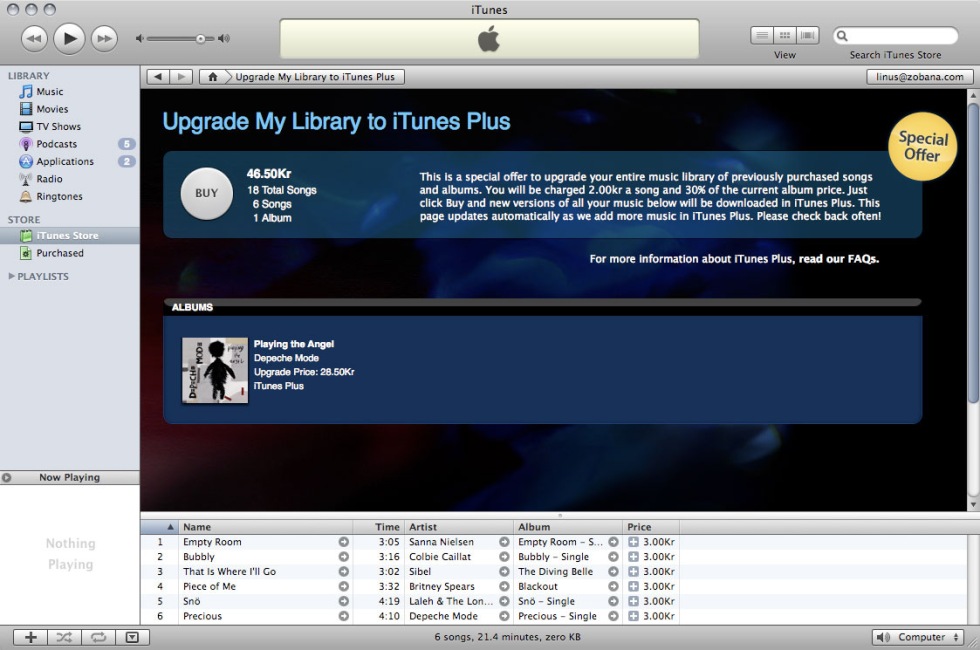Create a new playlist with plus button
Viewport: 980px width, 650px height.
pyautogui.click(x=30, y=637)
